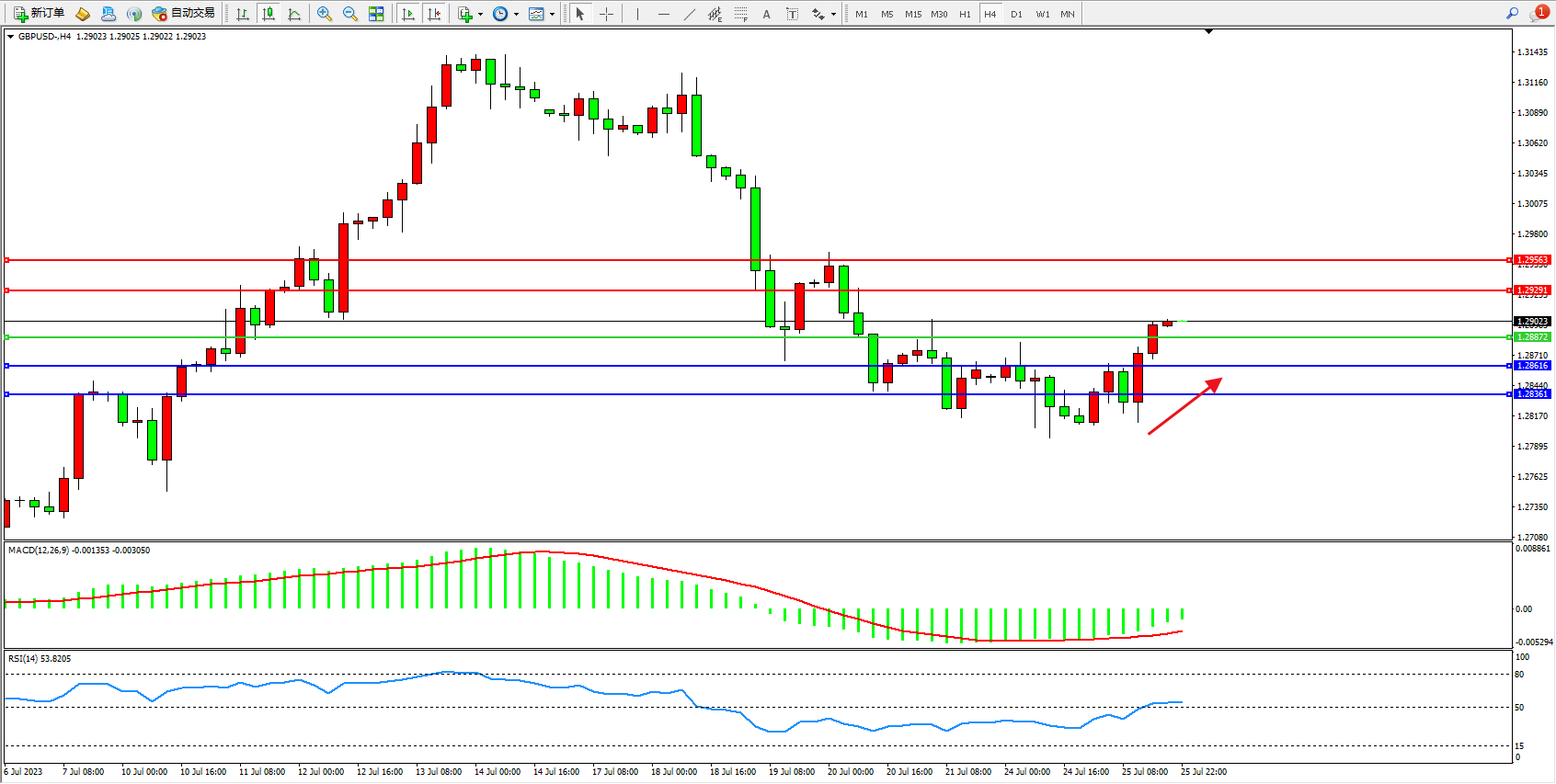Select the draw trendline tool
1556x784 pixels.
[690, 14]
